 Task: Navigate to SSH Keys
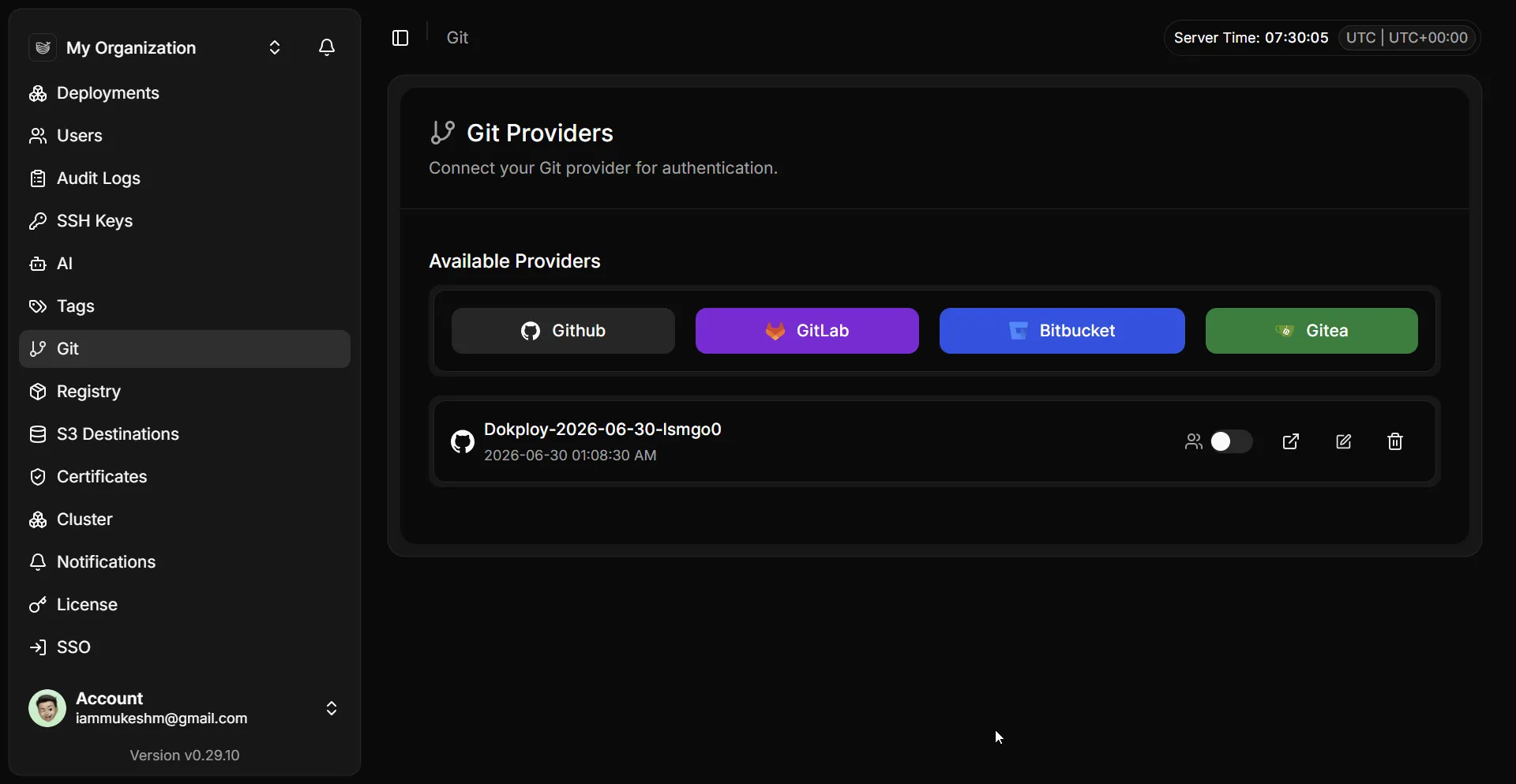coord(185,221)
